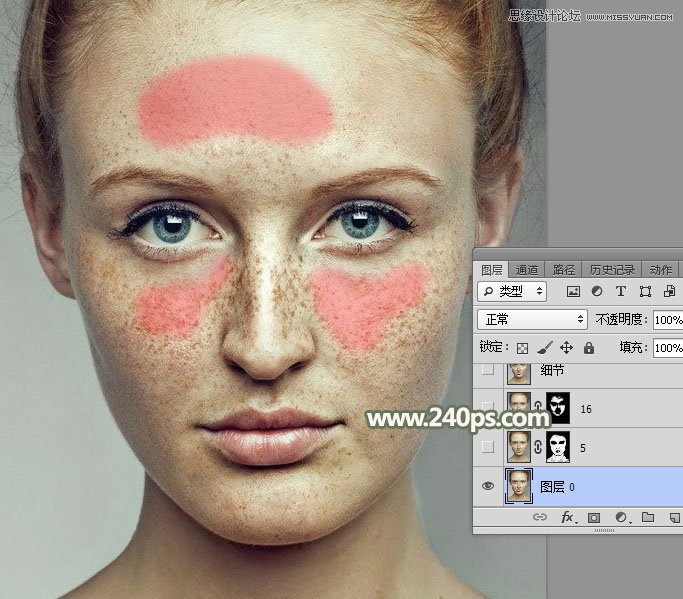Screen dimensions: 683x599
Task: Click the shape layer filter icon
Action: click(645, 292)
